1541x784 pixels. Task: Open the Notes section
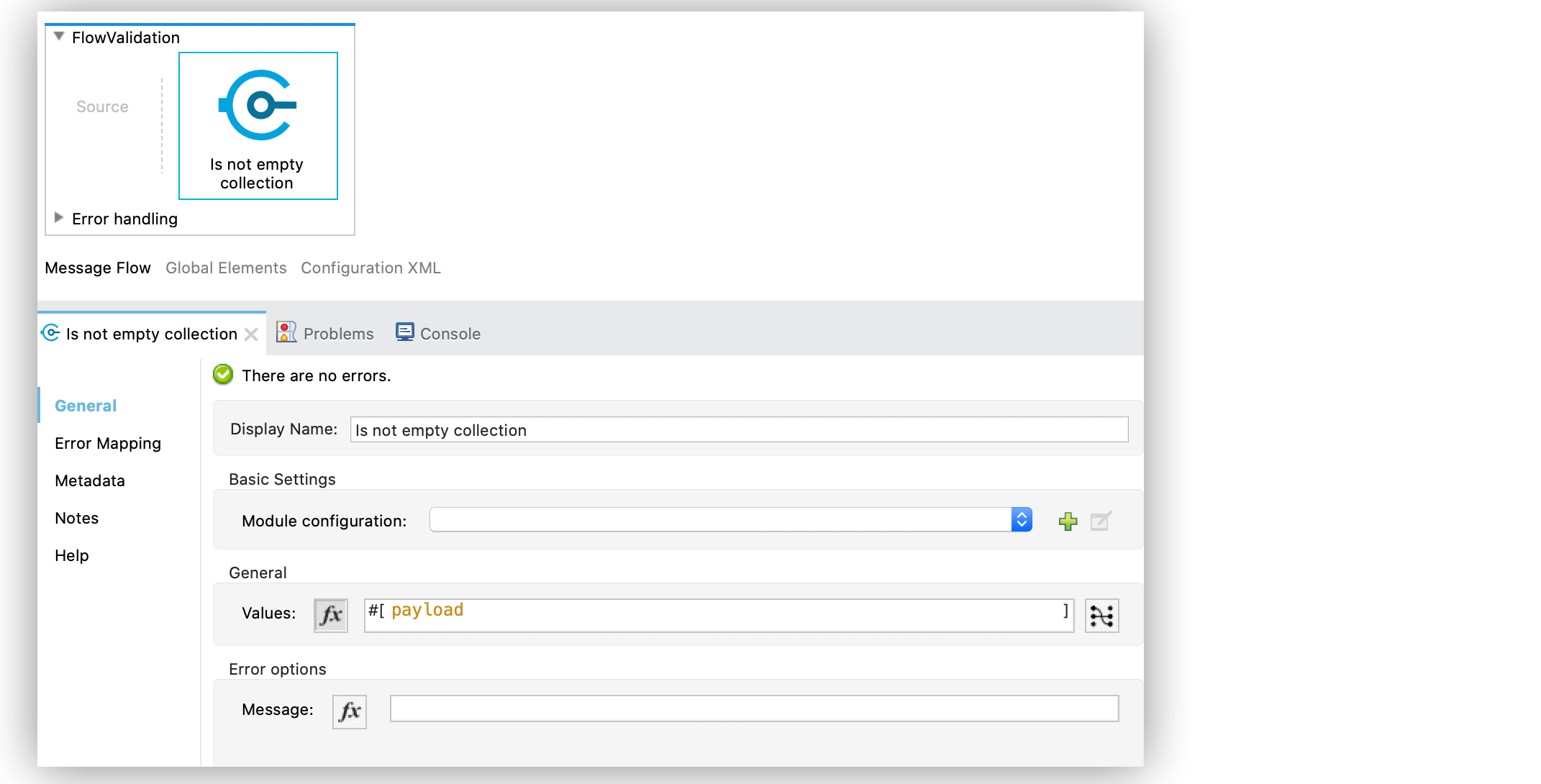pyautogui.click(x=77, y=518)
